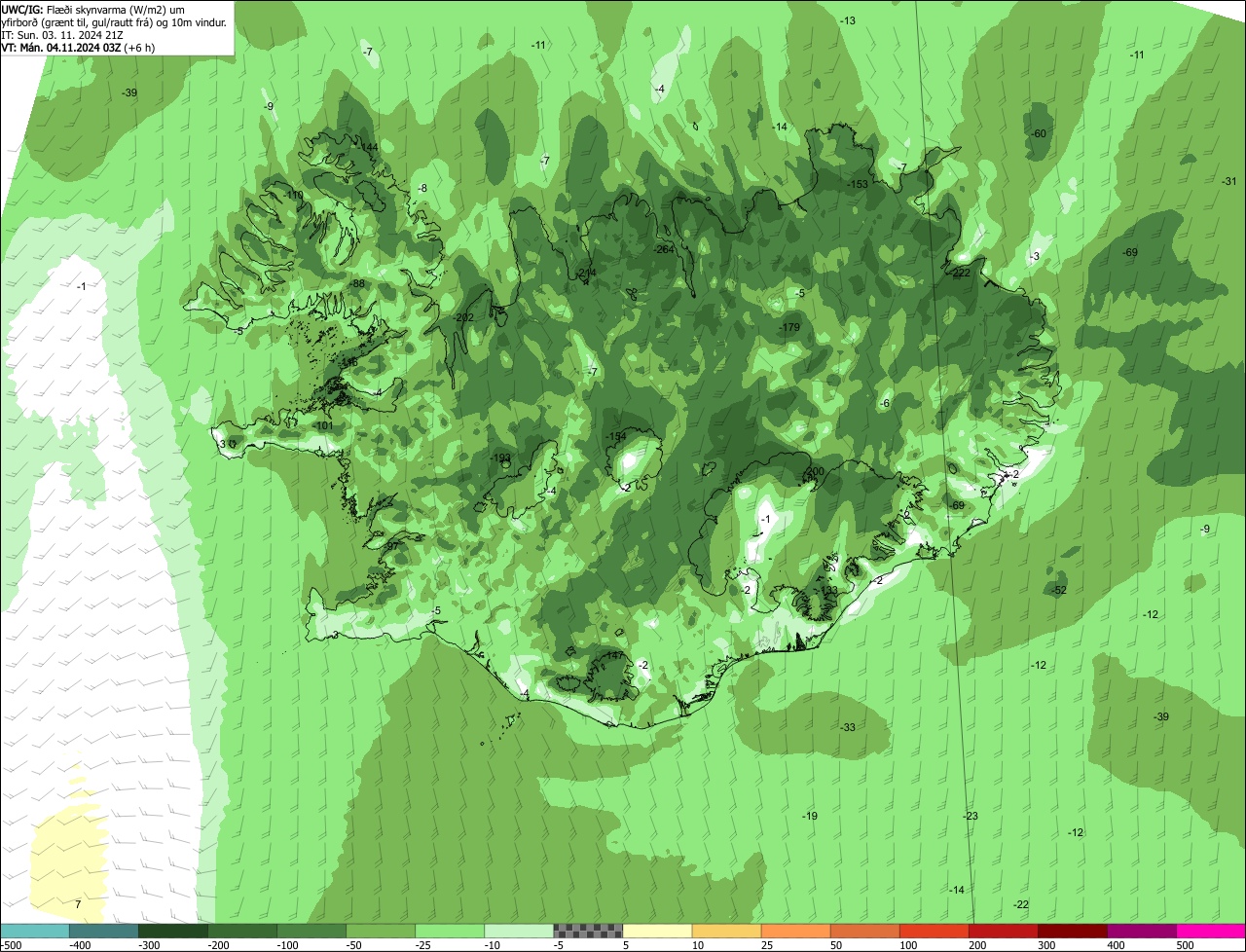Click the '-101' value in the west
This screenshot has width=1246, height=952.
323,425
